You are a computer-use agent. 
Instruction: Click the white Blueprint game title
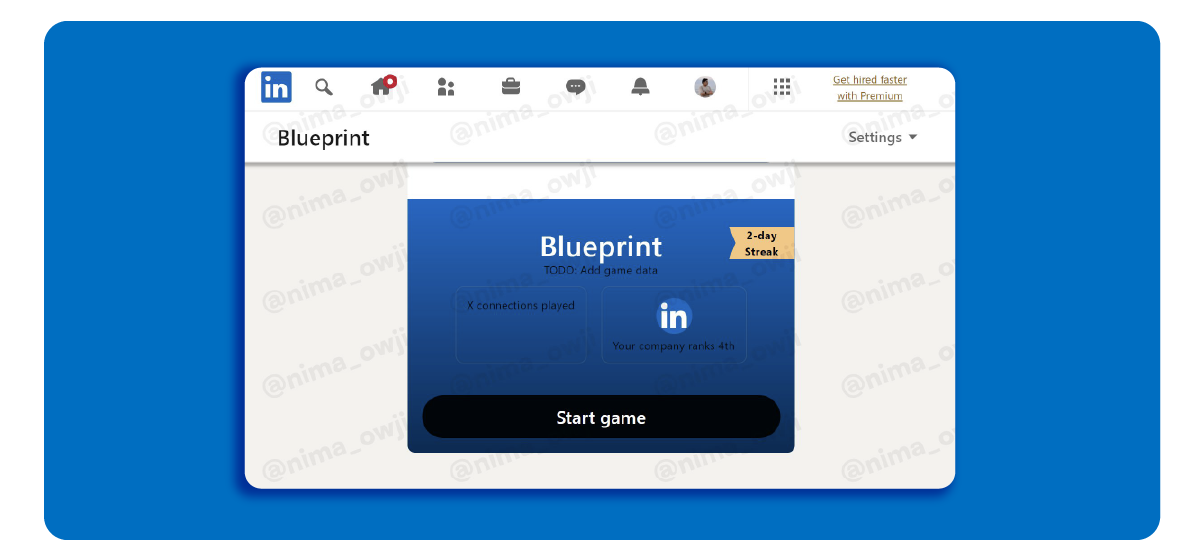[x=601, y=246]
